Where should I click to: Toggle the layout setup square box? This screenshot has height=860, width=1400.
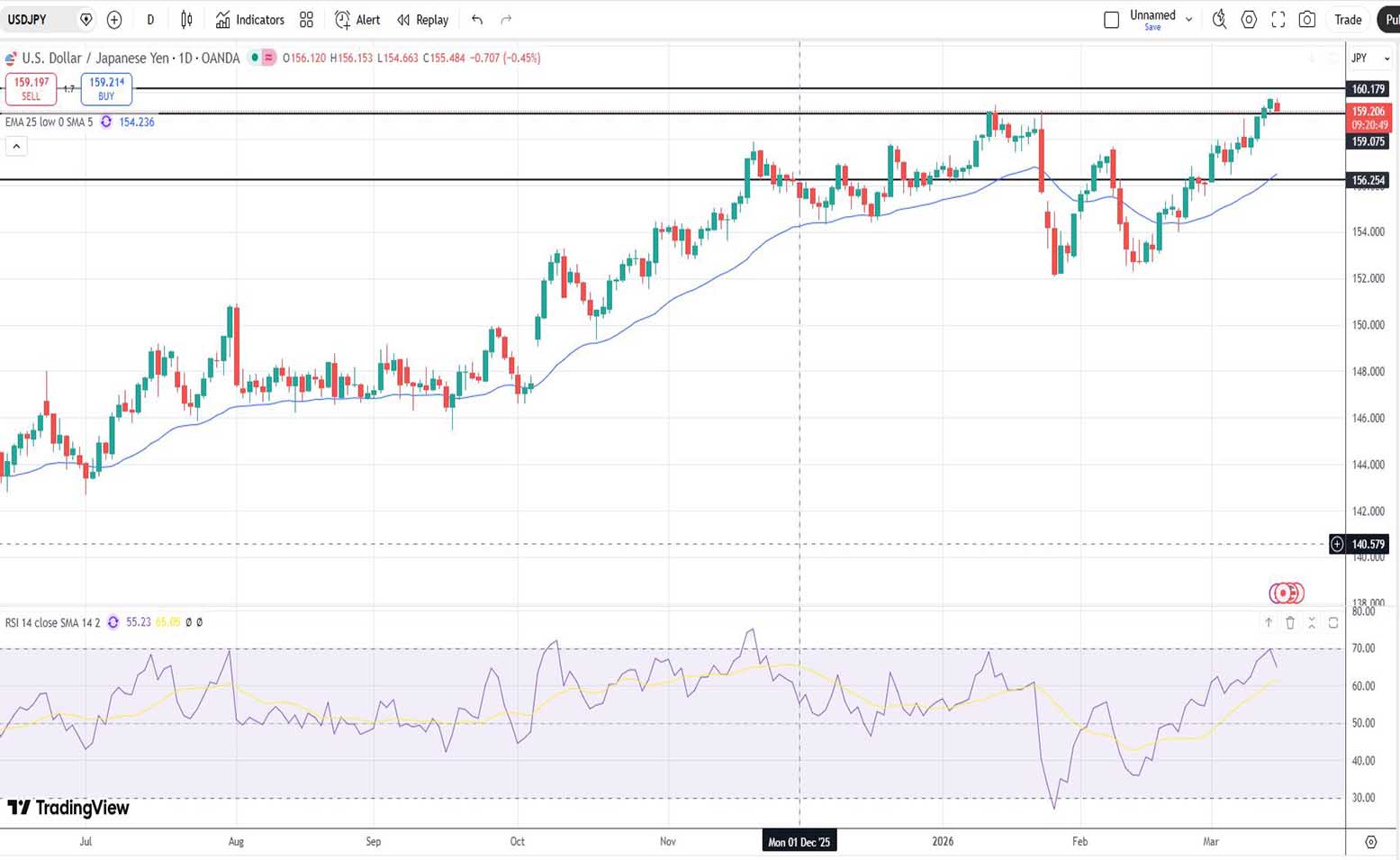[1111, 20]
